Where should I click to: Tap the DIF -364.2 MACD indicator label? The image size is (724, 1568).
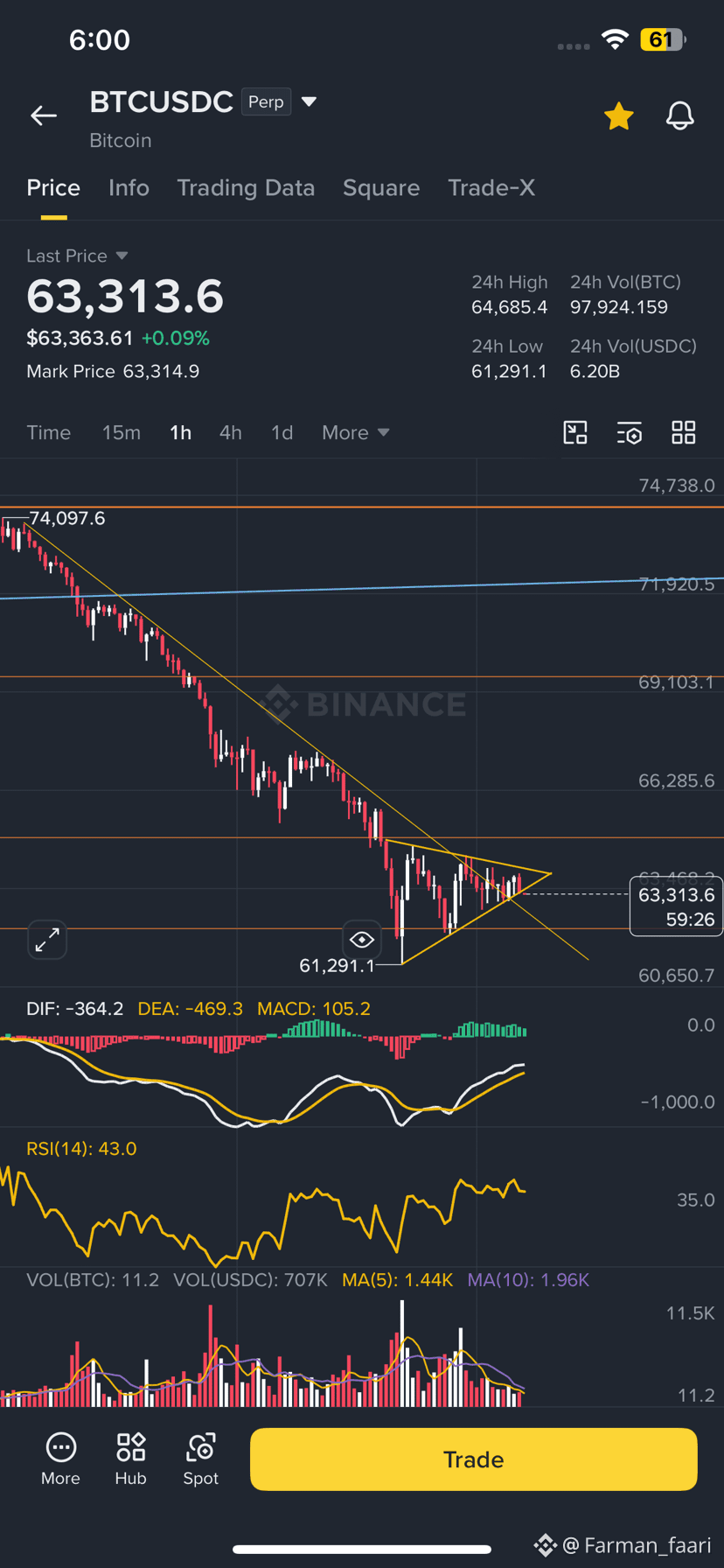coord(75,1008)
